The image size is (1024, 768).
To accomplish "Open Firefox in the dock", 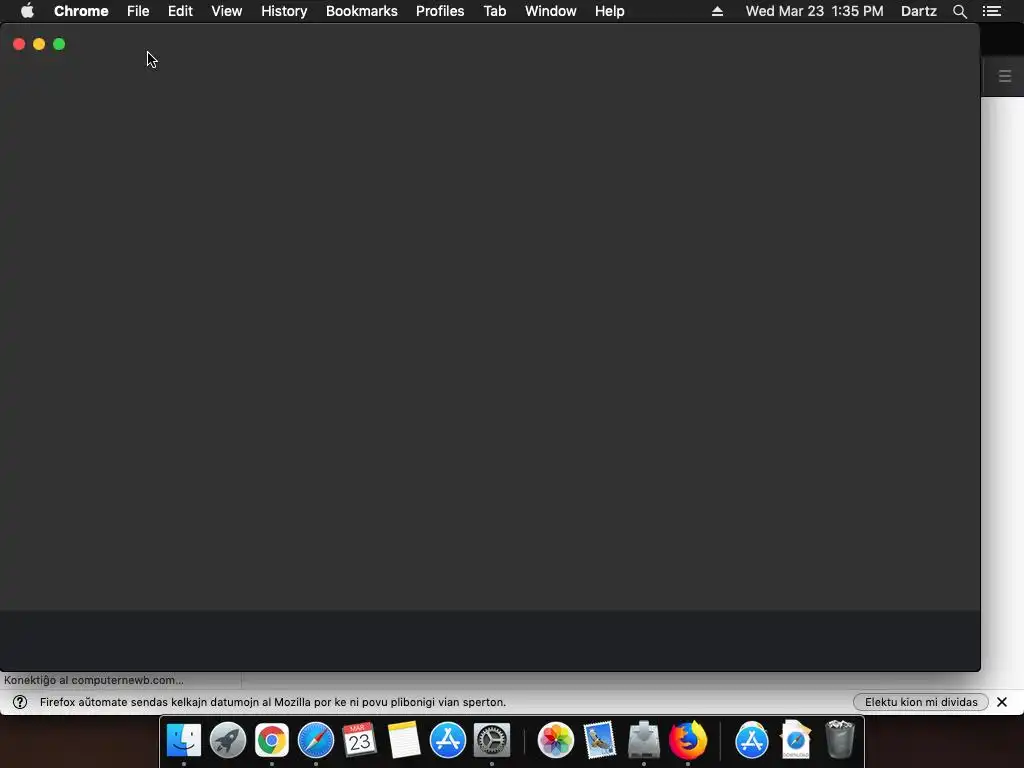I will 688,740.
